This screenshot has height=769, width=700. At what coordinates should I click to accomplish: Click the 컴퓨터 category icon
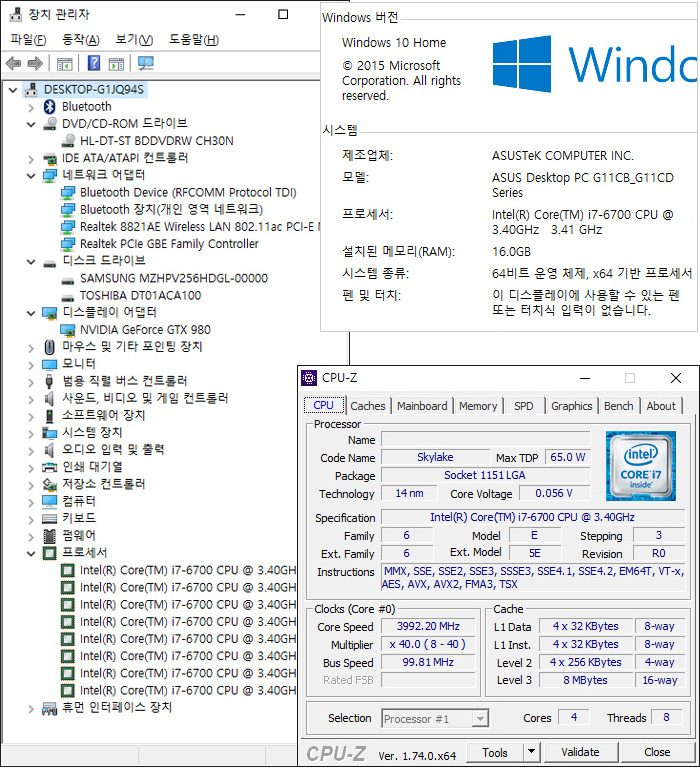click(x=50, y=501)
